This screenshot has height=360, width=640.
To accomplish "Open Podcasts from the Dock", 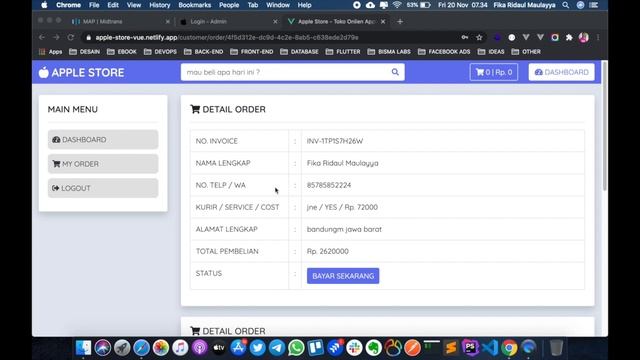I will click(x=200, y=348).
